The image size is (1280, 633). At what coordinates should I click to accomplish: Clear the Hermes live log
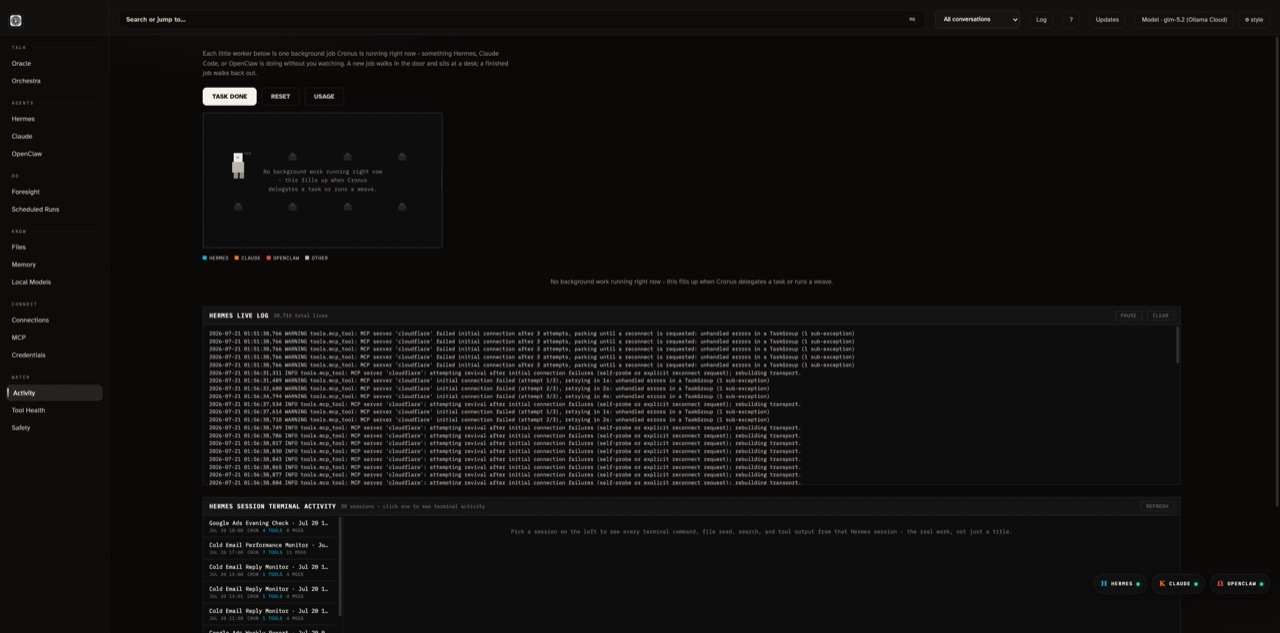point(1160,315)
